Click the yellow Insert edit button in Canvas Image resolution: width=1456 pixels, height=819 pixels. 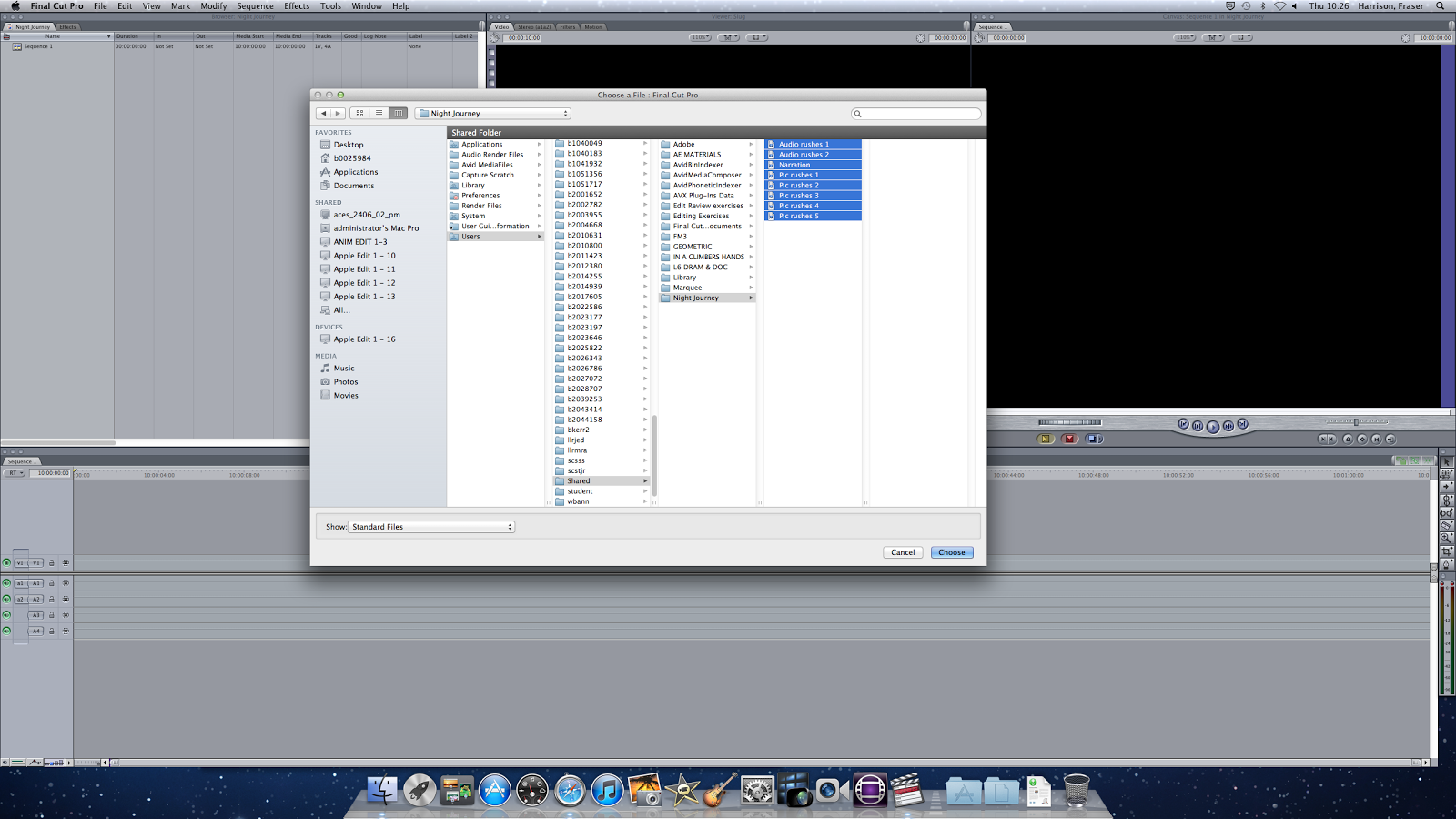[x=1046, y=439]
